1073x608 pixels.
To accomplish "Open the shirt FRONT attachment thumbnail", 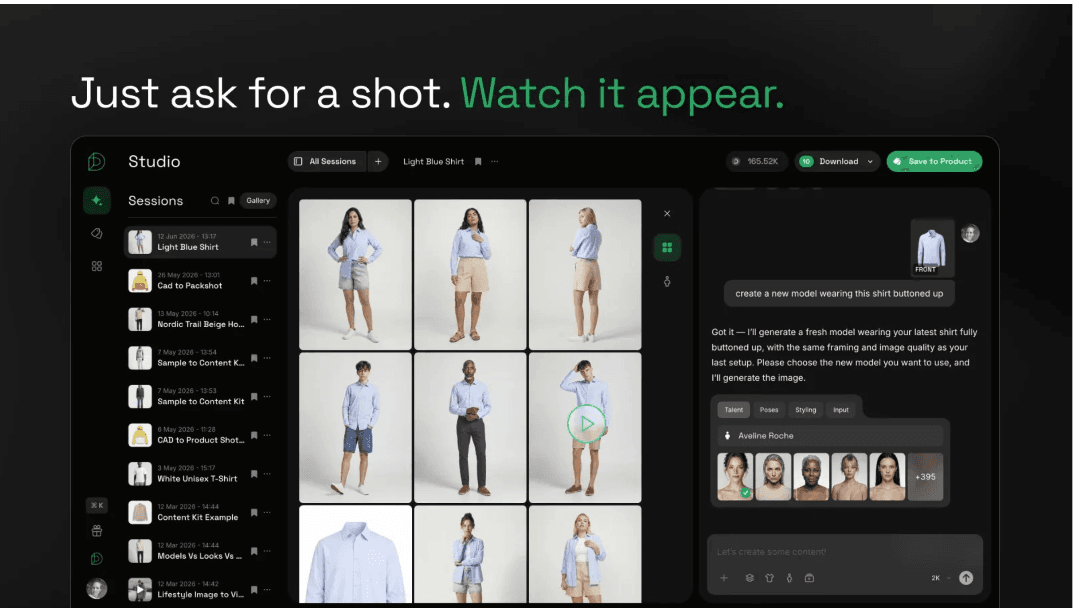I will click(932, 248).
